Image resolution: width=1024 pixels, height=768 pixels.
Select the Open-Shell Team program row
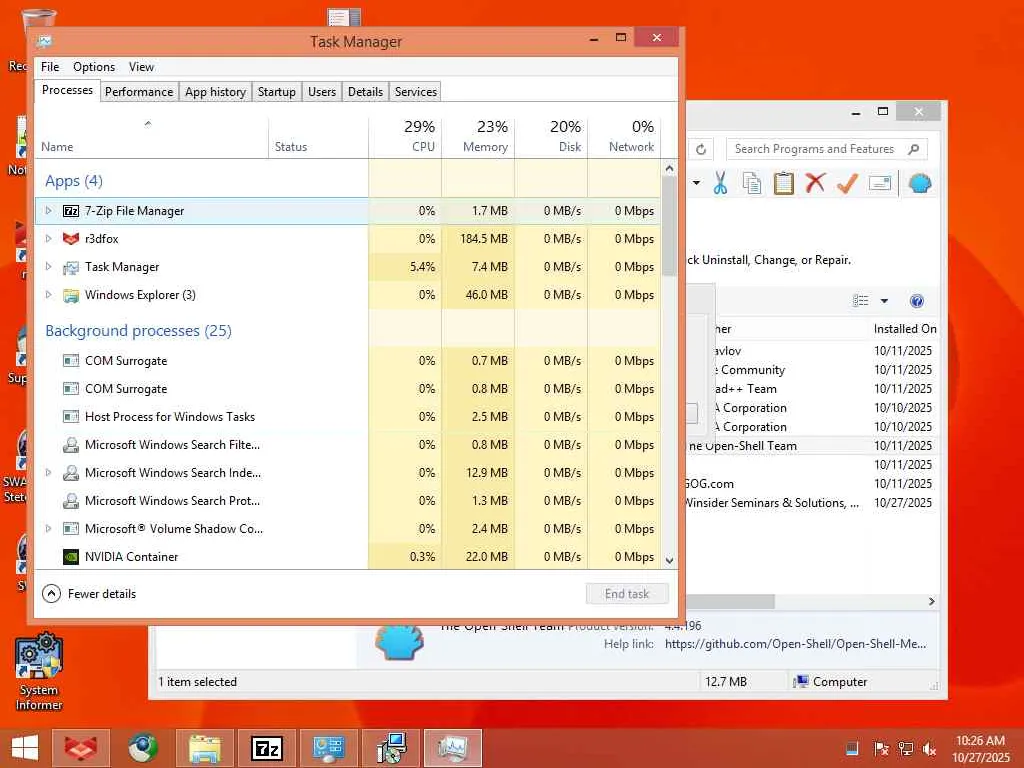click(812, 446)
